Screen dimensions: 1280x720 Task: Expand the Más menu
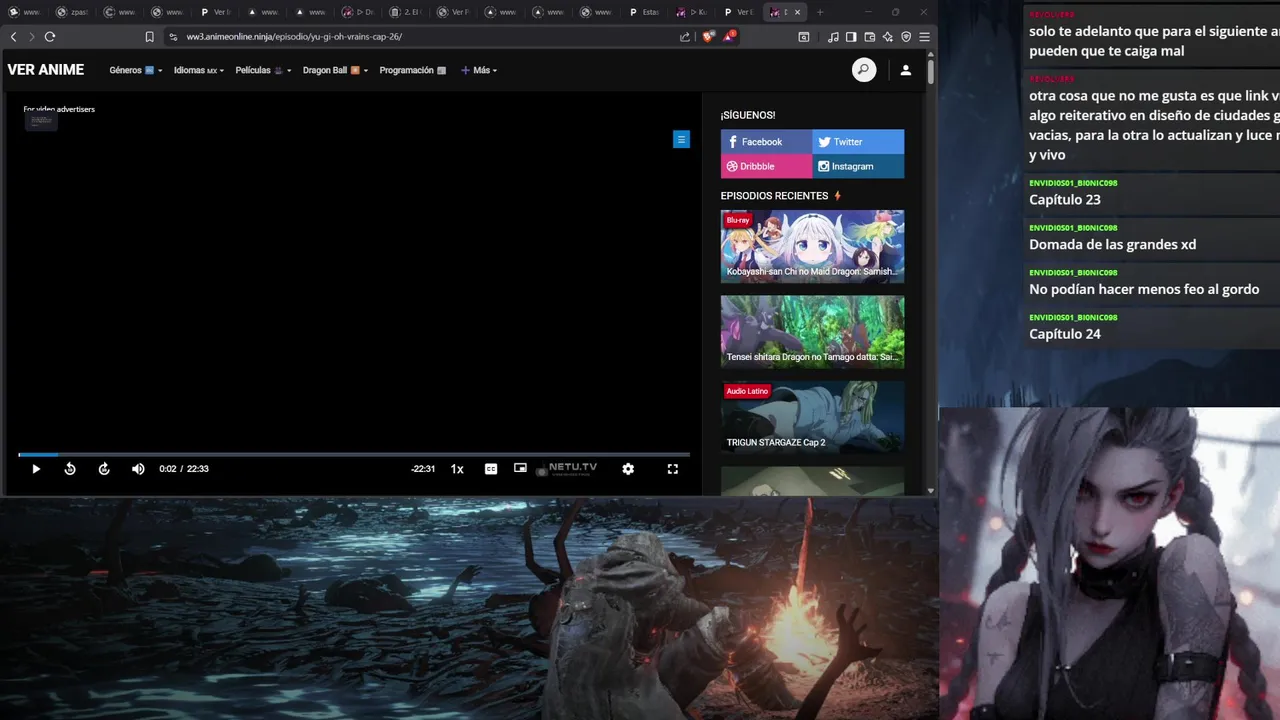[479, 70]
